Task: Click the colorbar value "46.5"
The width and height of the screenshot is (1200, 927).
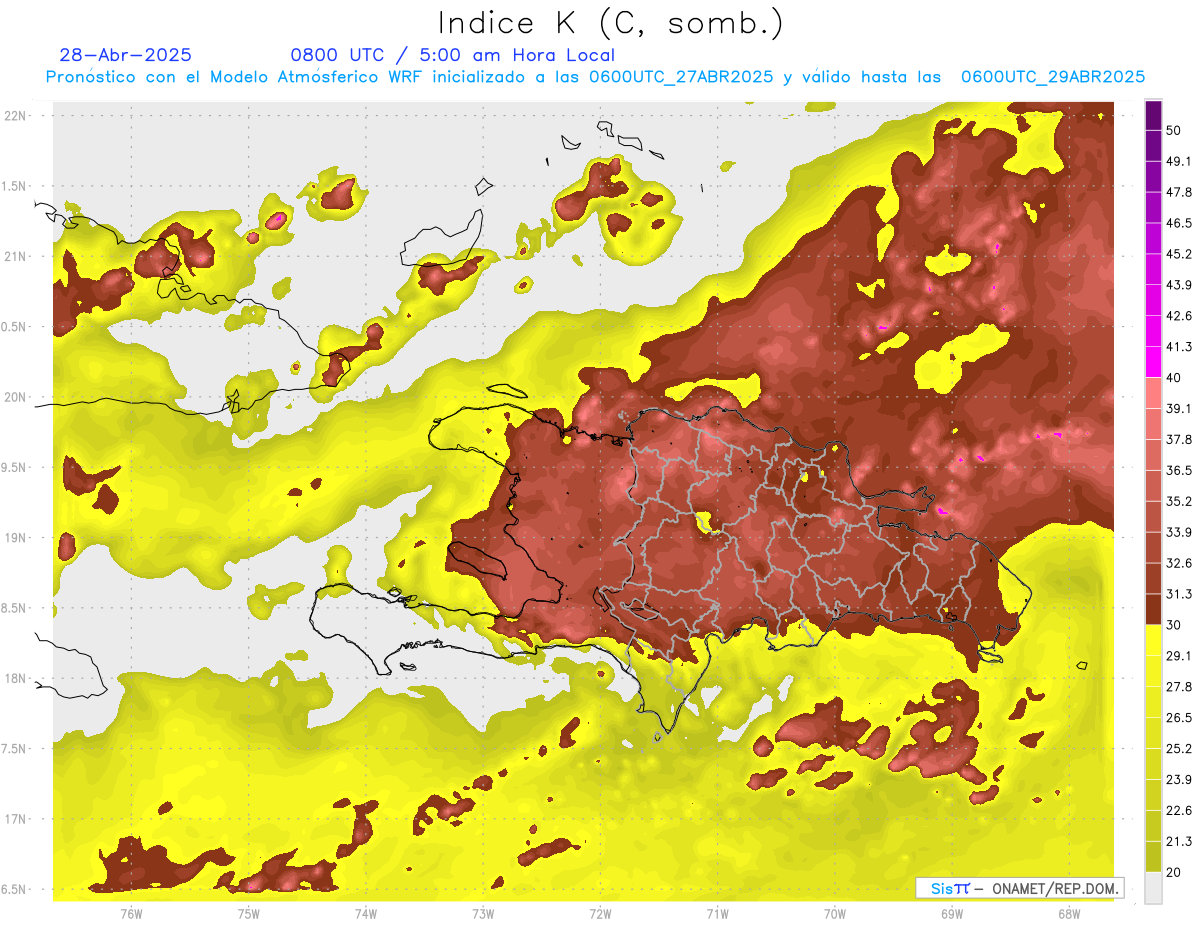Action: coord(1178,223)
